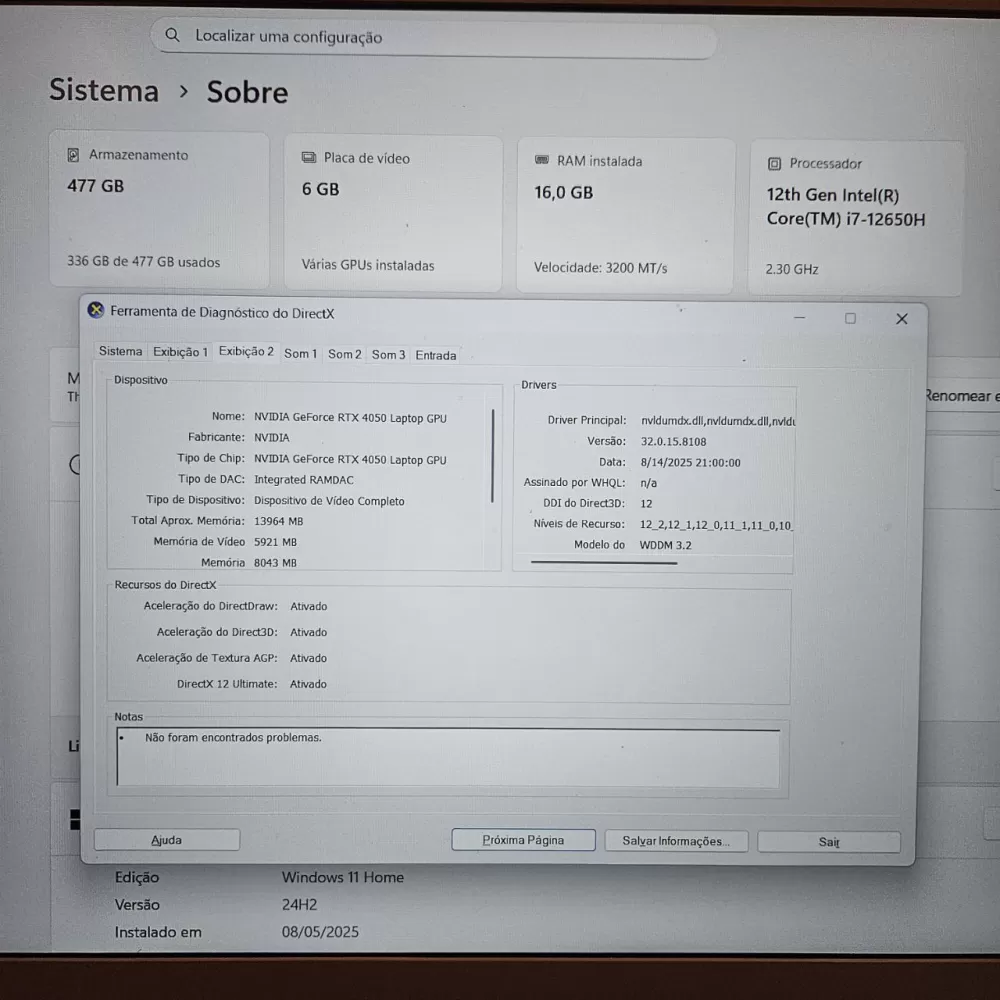Minimize the DirectX diagnostic window
This screenshot has width=1000, height=1000.
pyautogui.click(x=799, y=318)
